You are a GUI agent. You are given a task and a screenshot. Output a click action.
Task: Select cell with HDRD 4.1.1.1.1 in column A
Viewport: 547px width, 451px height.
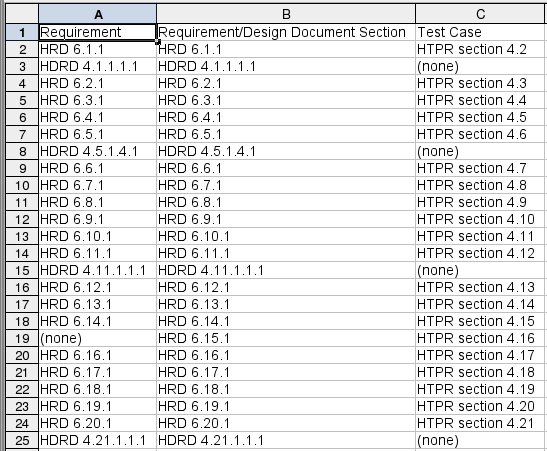(97, 66)
